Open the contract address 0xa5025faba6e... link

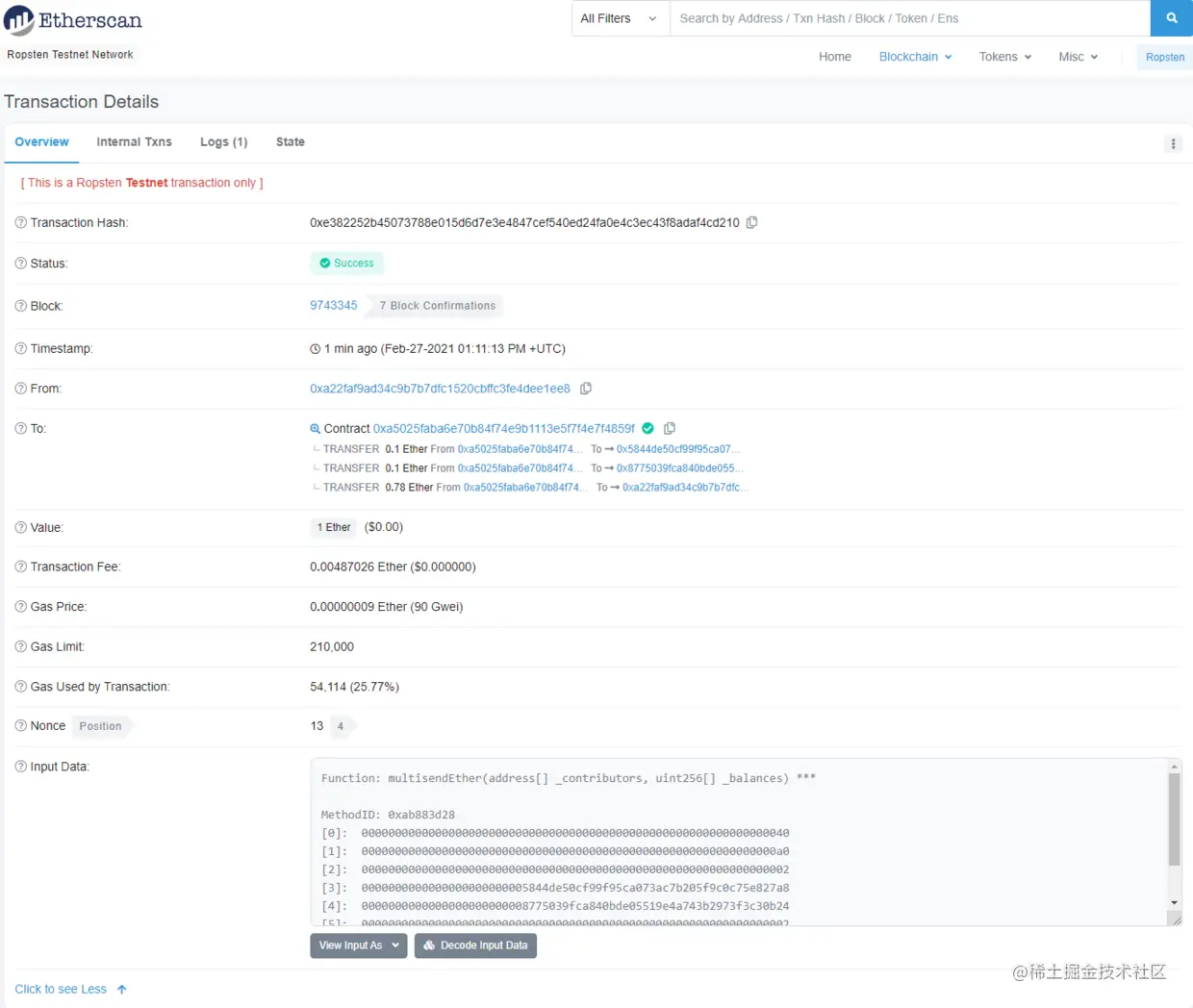504,428
